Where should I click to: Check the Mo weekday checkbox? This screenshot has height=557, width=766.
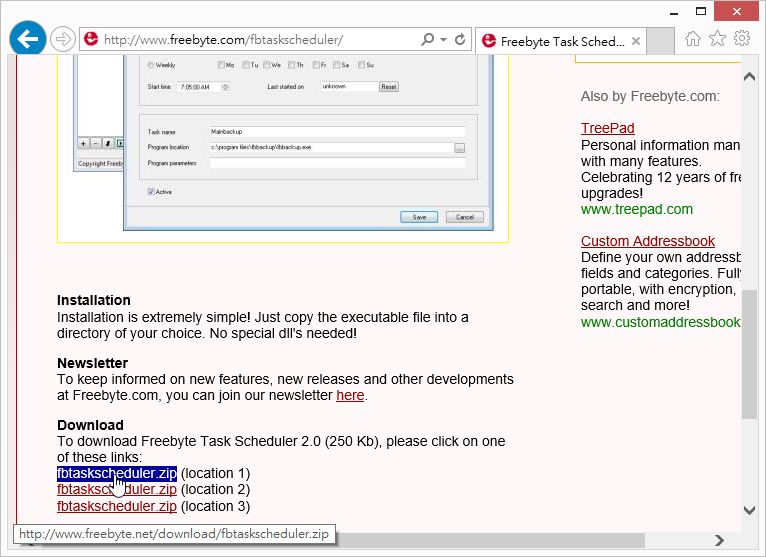coord(222,65)
